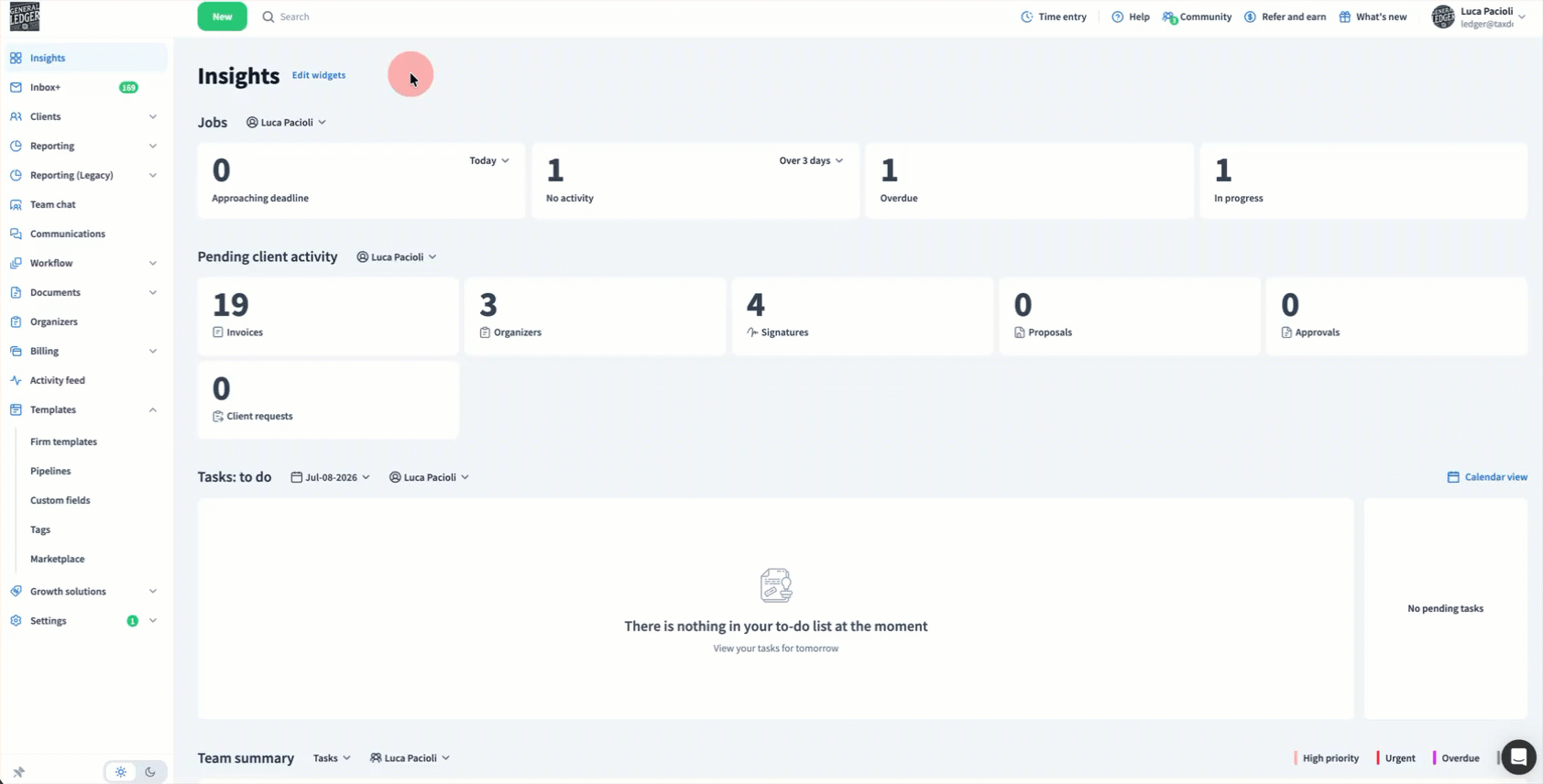This screenshot has width=1543, height=784.
Task: Open Firm templates submenu item
Action: [63, 441]
